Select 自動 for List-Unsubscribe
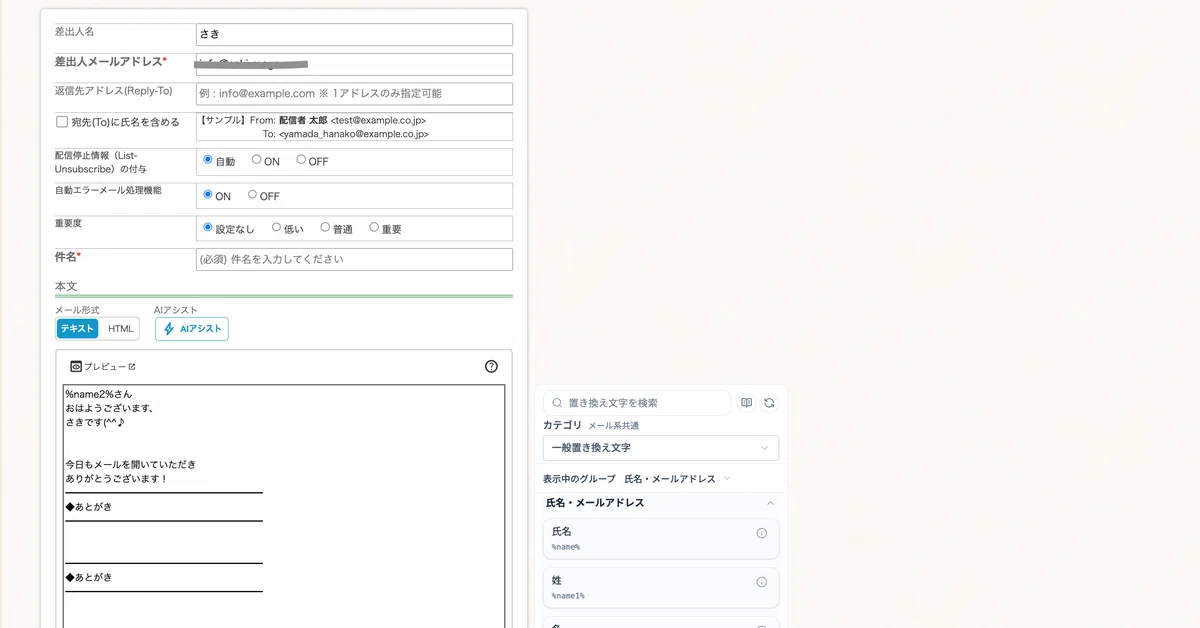Image resolution: width=1200 pixels, height=628 pixels. point(208,159)
